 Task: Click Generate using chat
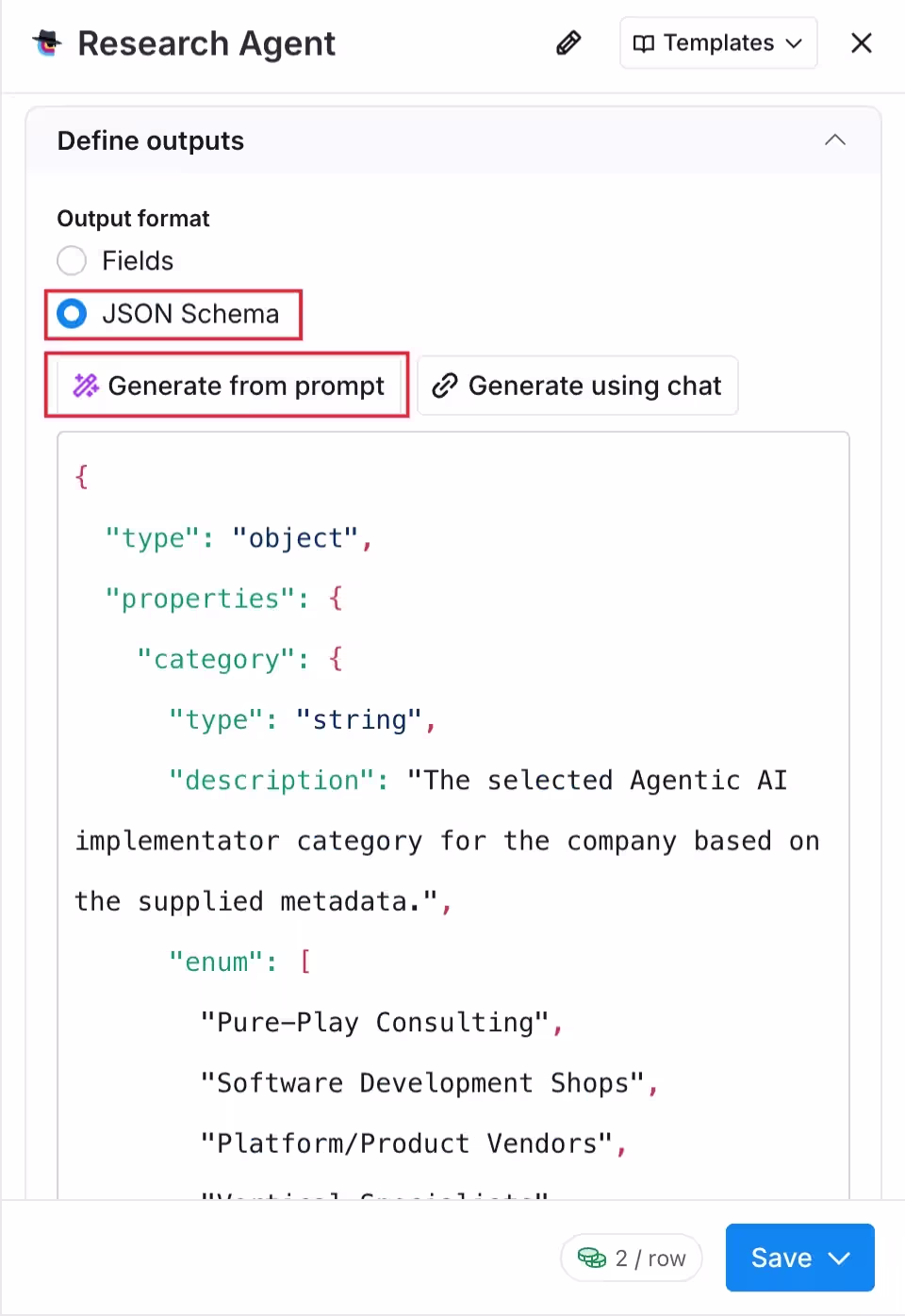[577, 385]
